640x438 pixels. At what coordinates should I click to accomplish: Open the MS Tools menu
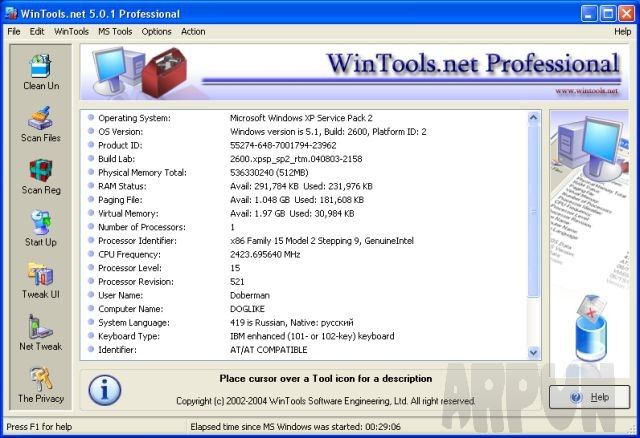(115, 31)
